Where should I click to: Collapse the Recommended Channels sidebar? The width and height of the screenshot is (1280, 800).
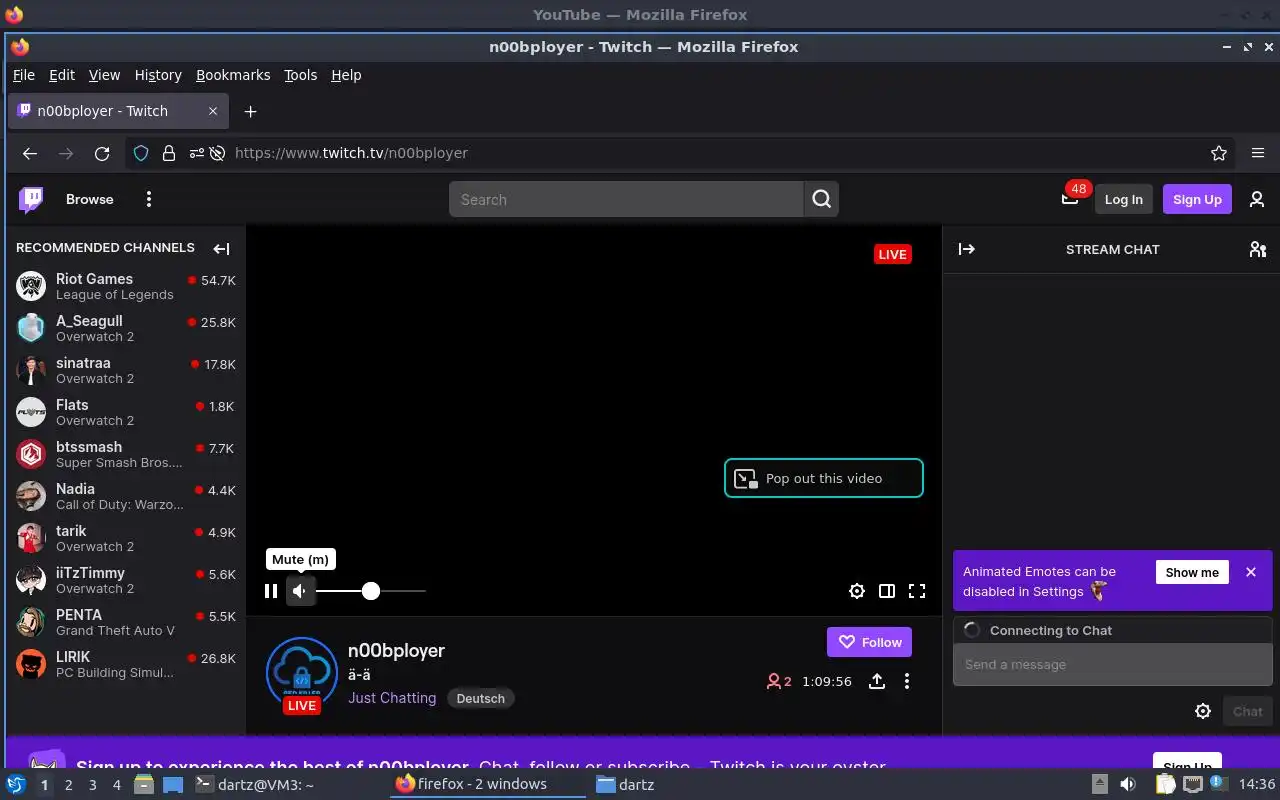pyautogui.click(x=222, y=248)
